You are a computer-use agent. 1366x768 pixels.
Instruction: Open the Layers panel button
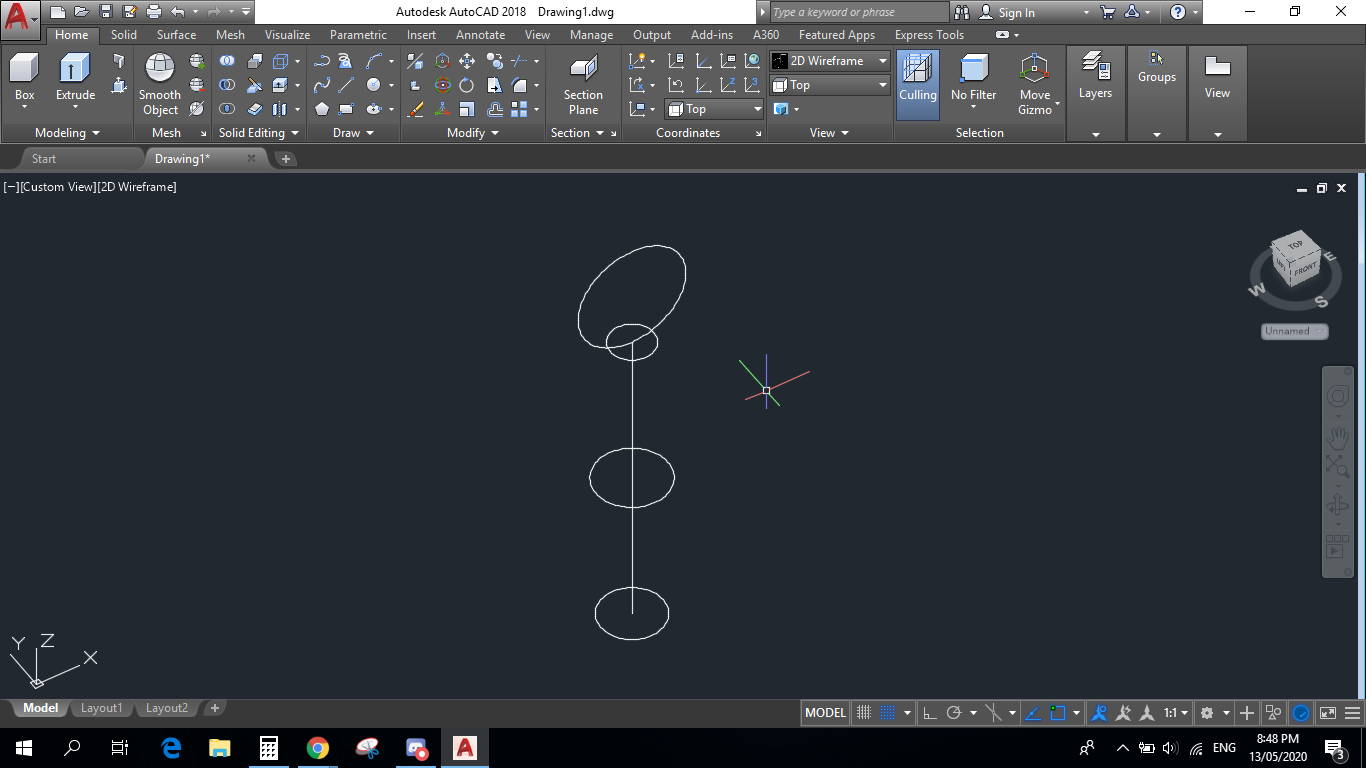pos(1095,93)
